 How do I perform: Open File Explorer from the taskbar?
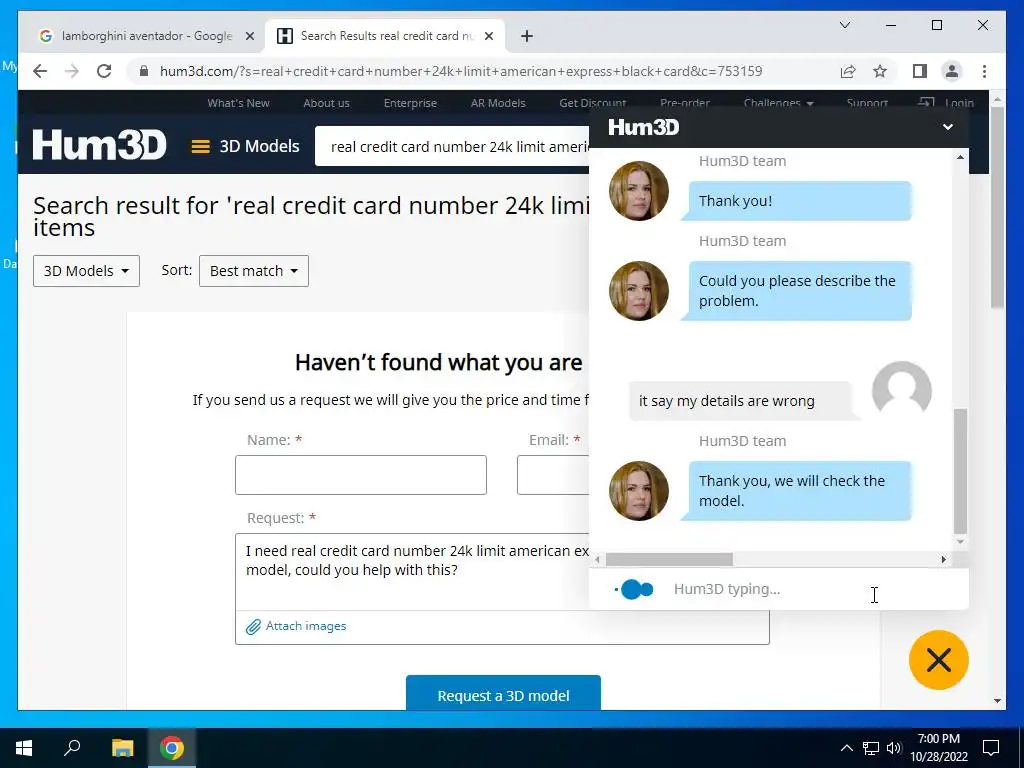pos(122,748)
